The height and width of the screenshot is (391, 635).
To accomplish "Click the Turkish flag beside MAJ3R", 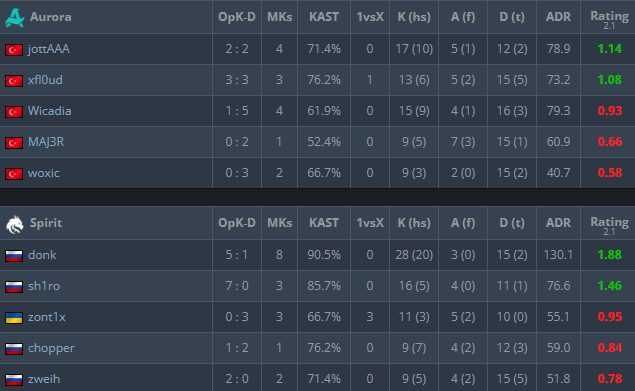I will click(x=14, y=143).
